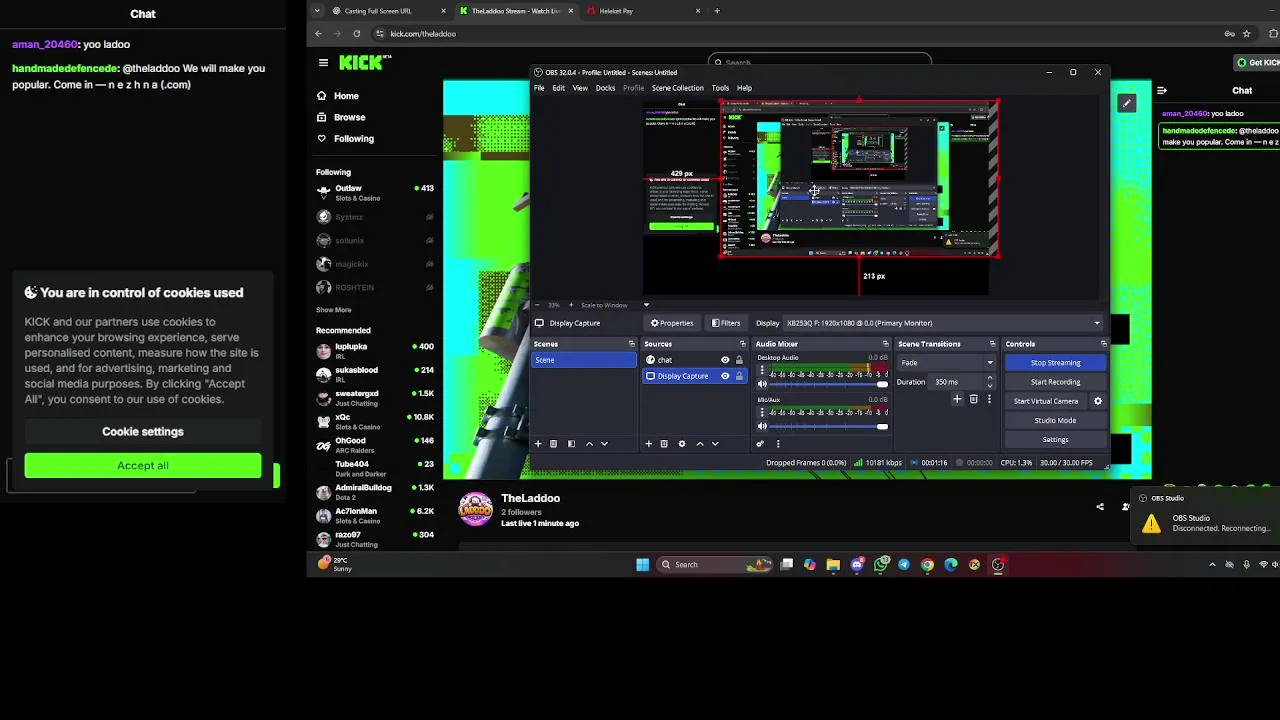Open scene filters icon in Scenes toolbar
The width and height of the screenshot is (1280, 720).
click(x=571, y=444)
